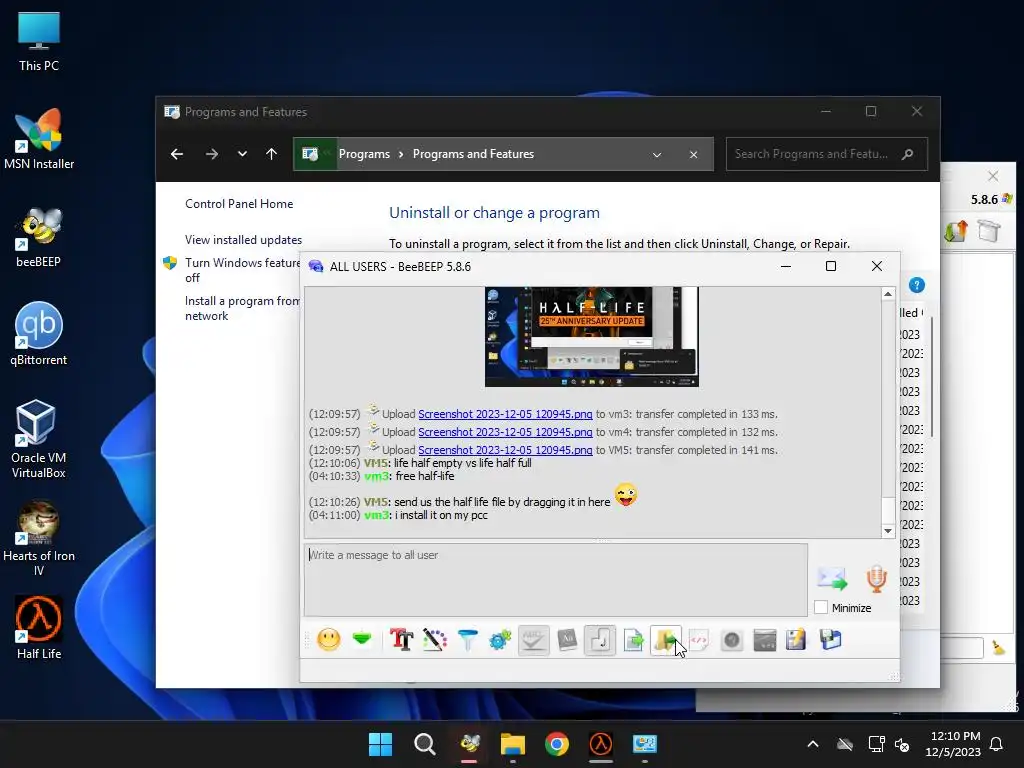Screen dimensions: 1024x768
Task: Expand recent locations dropdown chevron
Action: 242,154
